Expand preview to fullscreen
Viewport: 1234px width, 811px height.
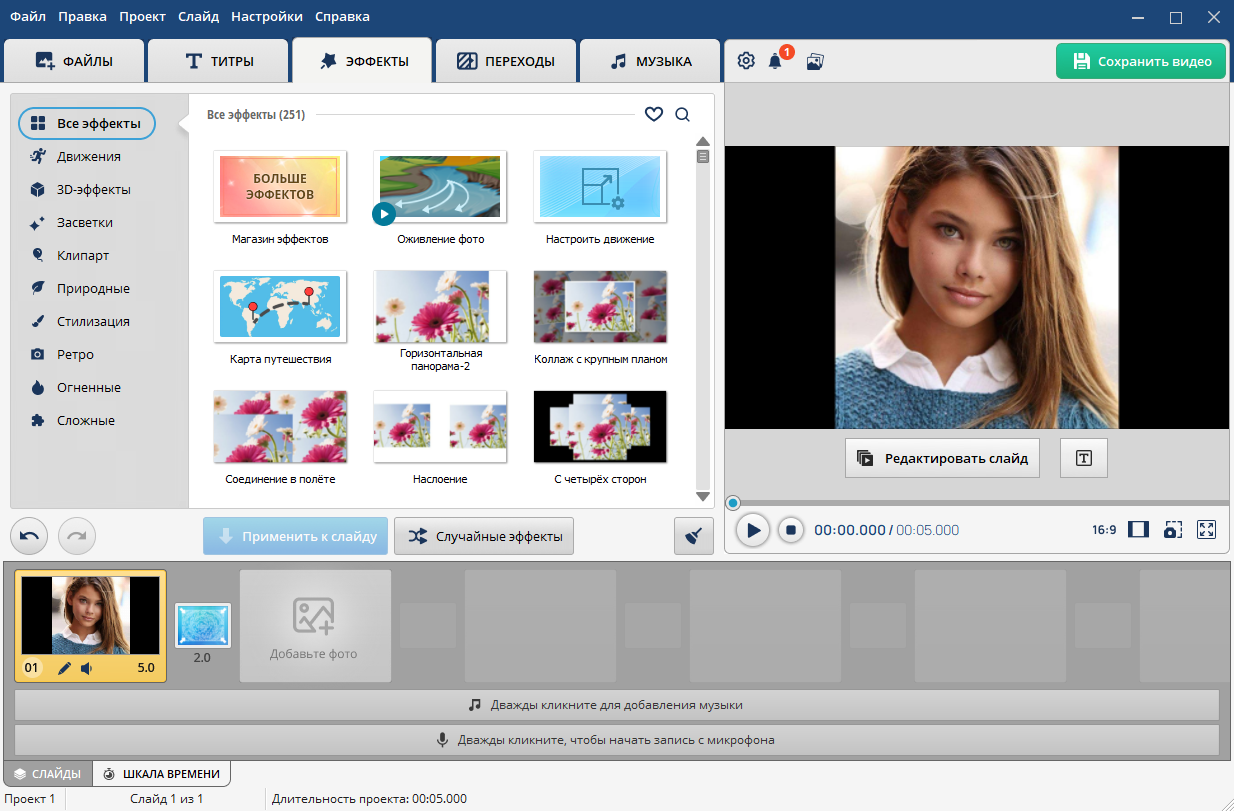[x=1206, y=530]
